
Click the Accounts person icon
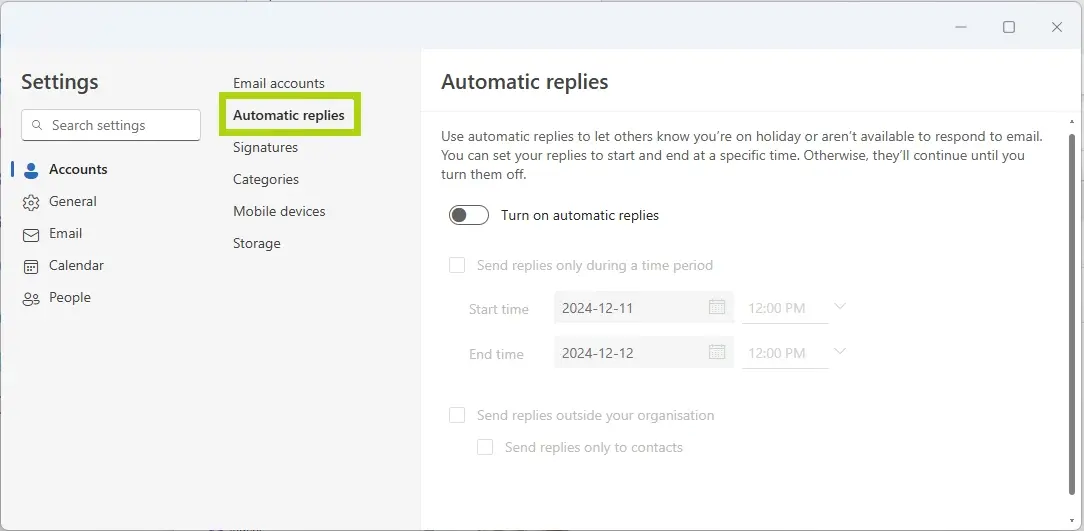pyautogui.click(x=31, y=170)
